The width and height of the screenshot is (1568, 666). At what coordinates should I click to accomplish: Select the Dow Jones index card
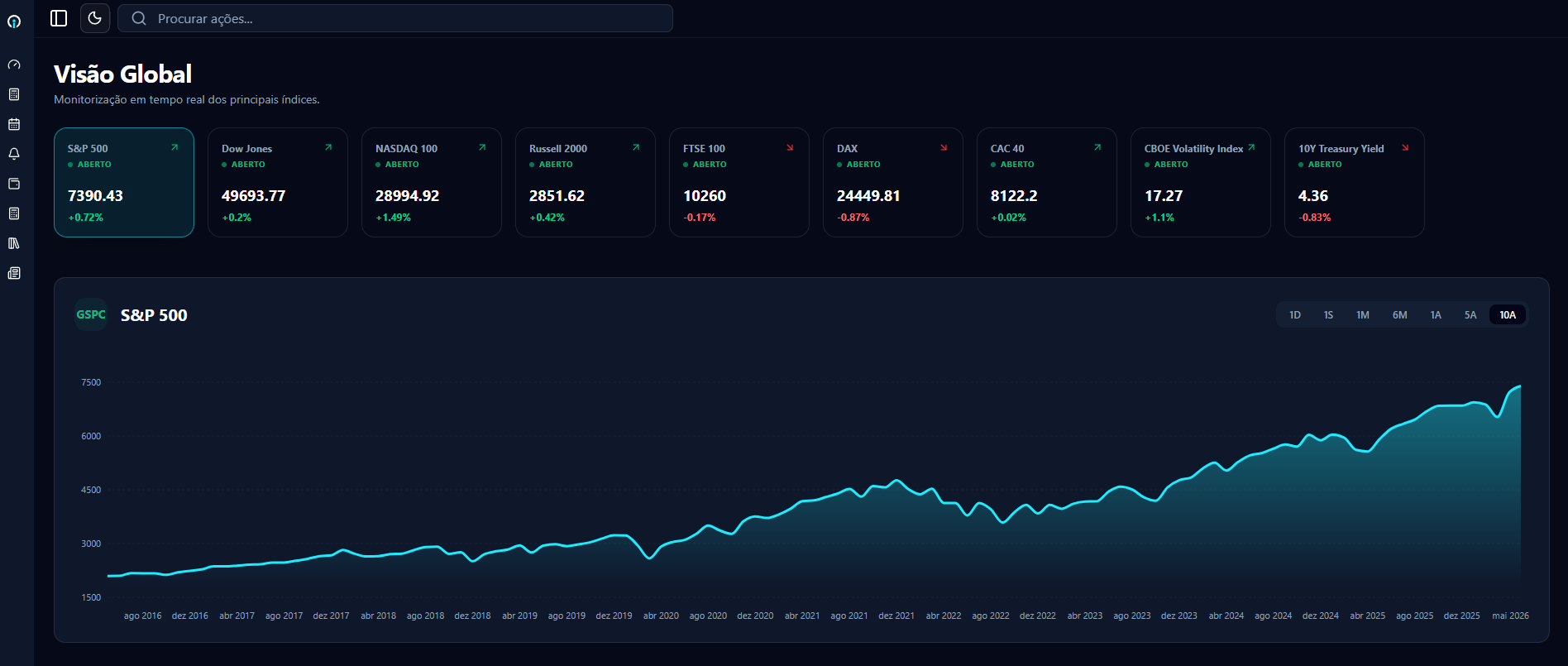(278, 182)
